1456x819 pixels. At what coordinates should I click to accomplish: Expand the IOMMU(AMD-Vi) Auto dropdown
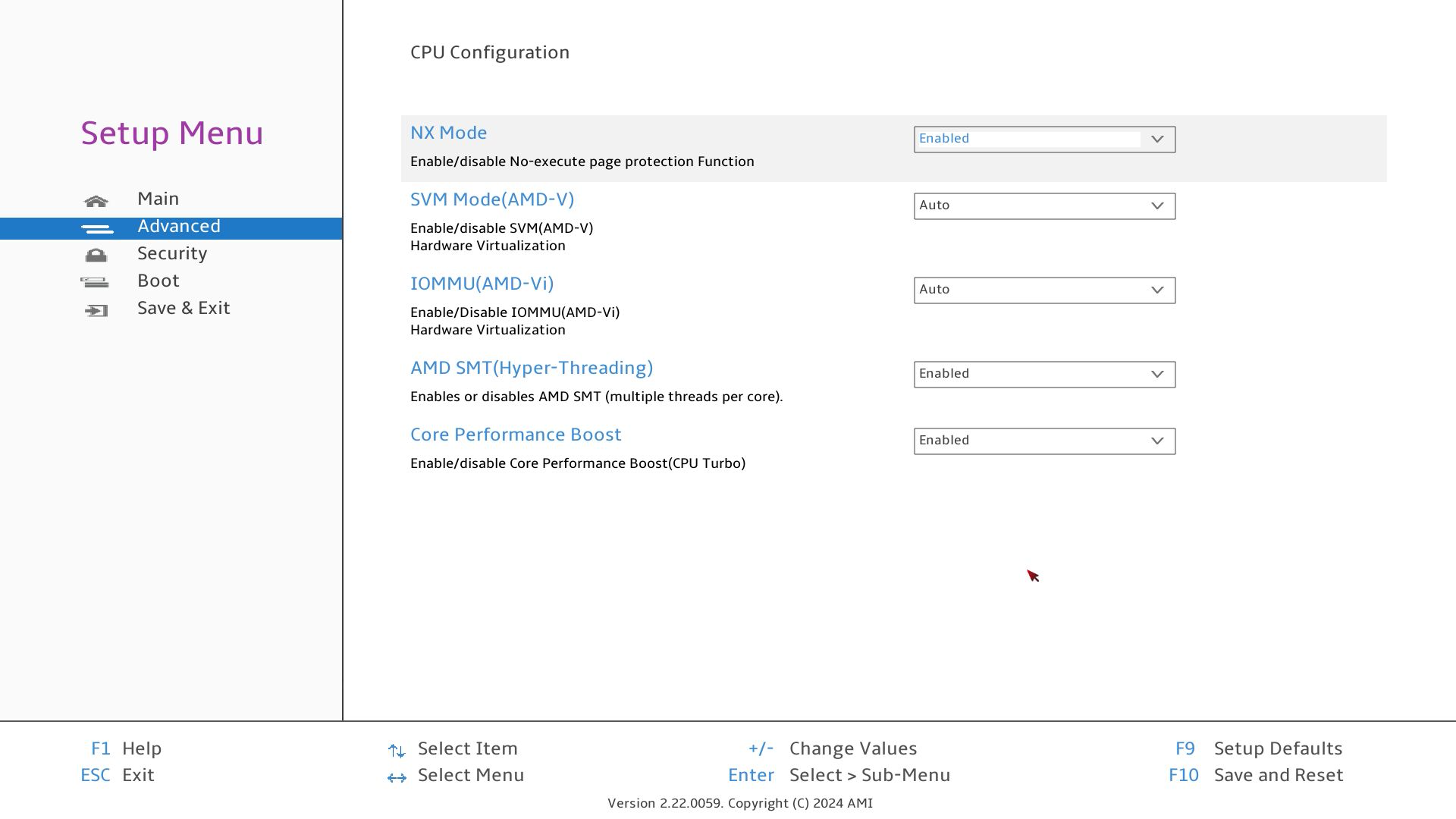point(1043,290)
